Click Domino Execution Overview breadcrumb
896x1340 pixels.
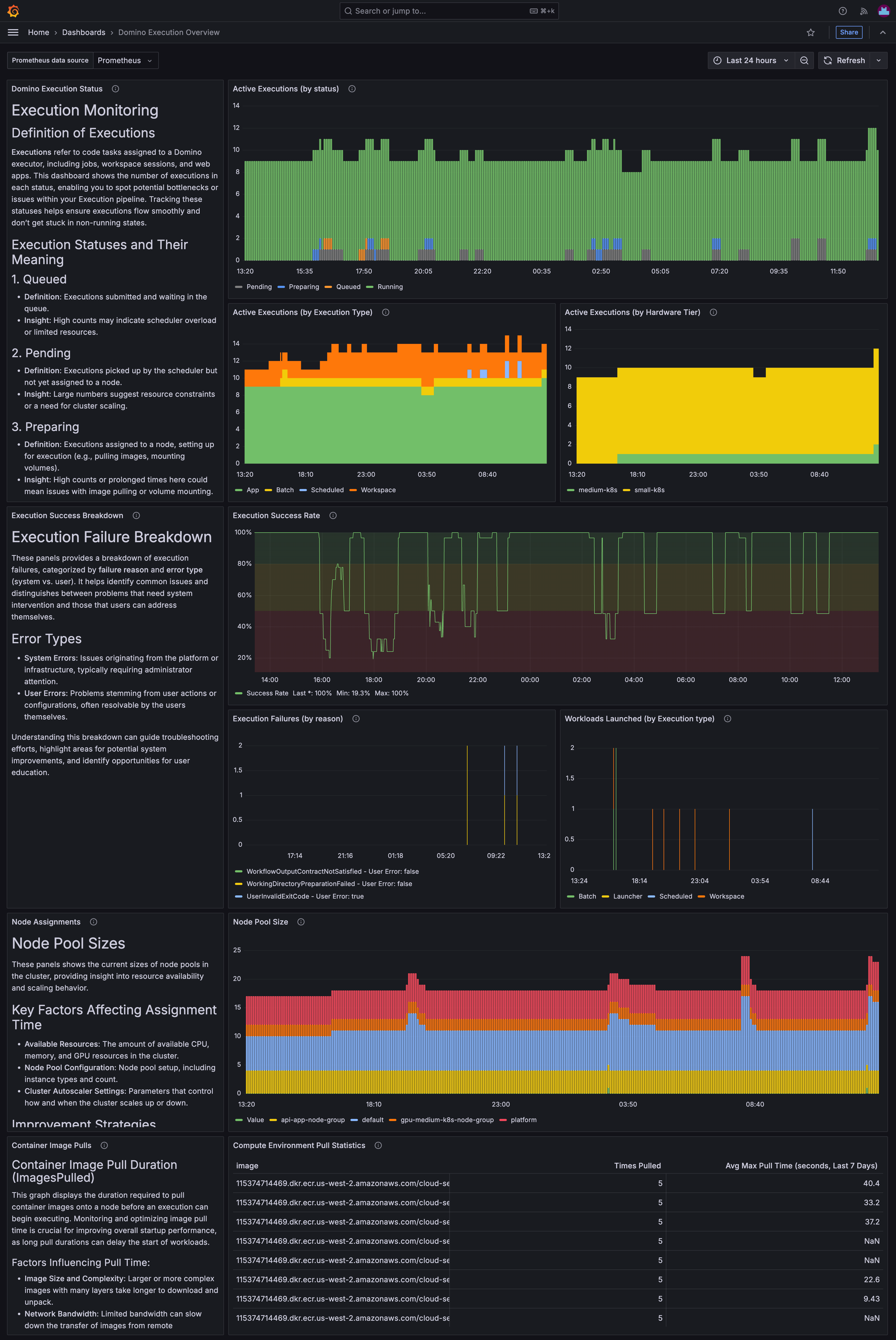click(169, 33)
